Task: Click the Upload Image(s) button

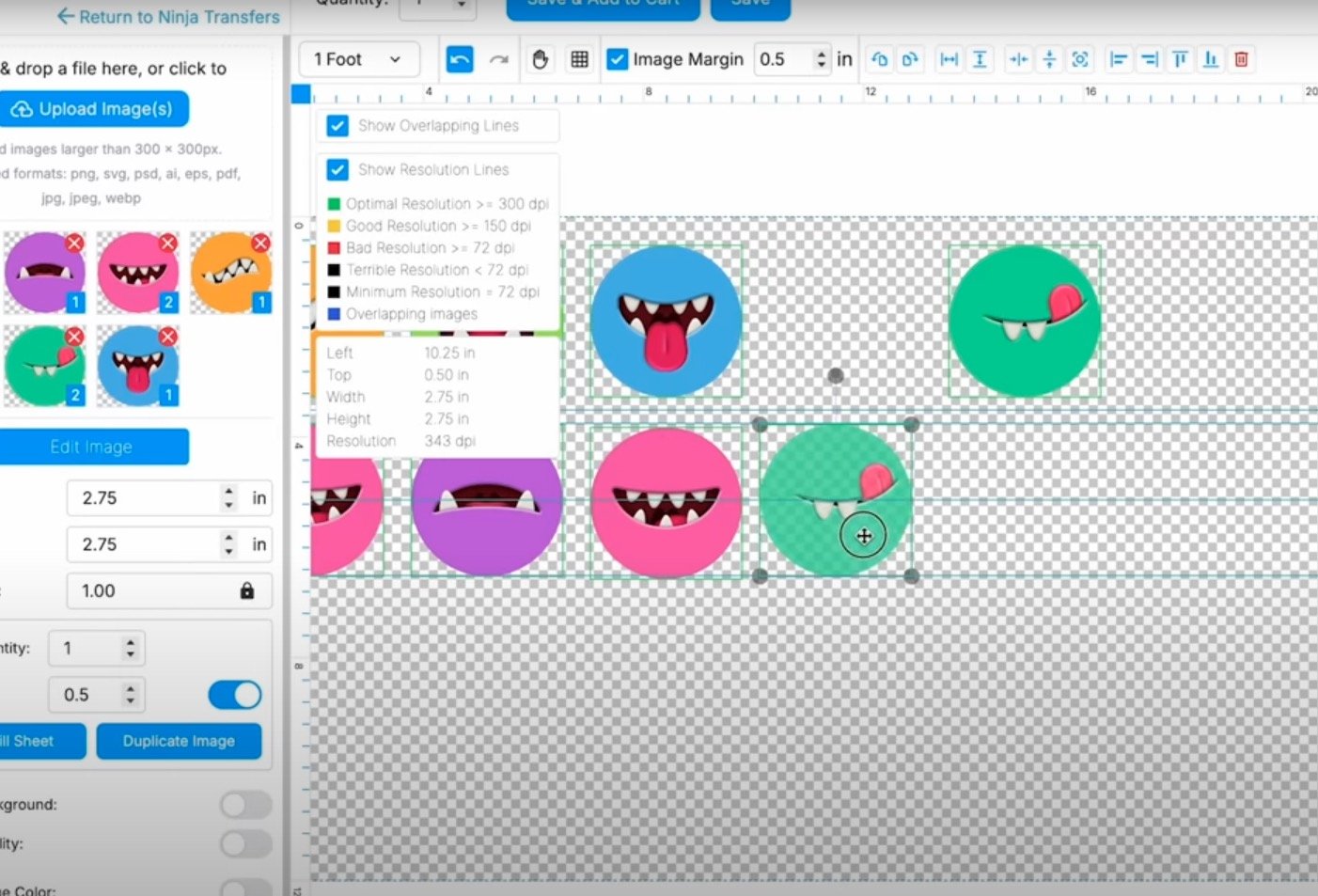Action: tap(93, 109)
